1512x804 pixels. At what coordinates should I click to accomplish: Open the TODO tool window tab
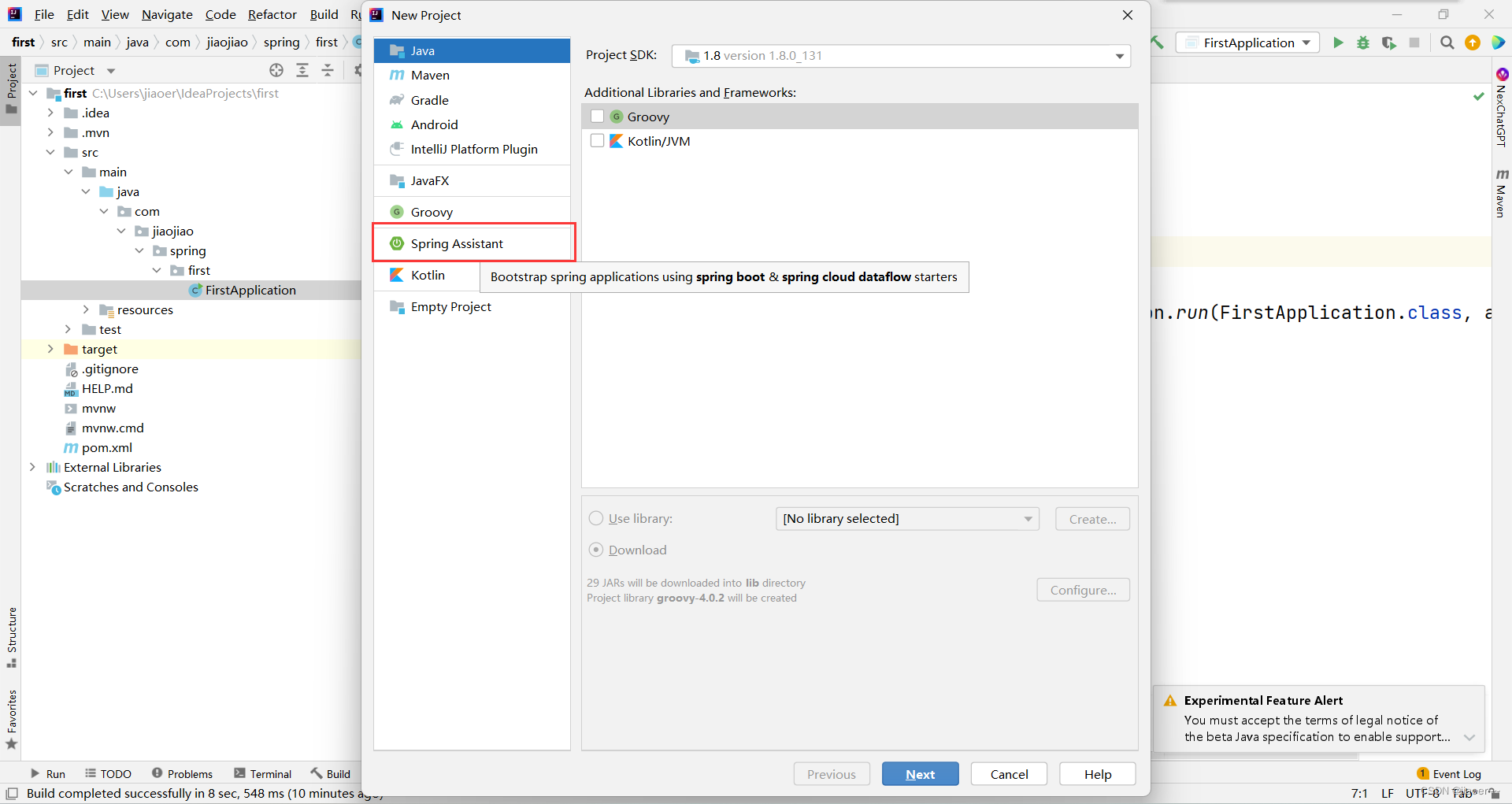(x=108, y=774)
